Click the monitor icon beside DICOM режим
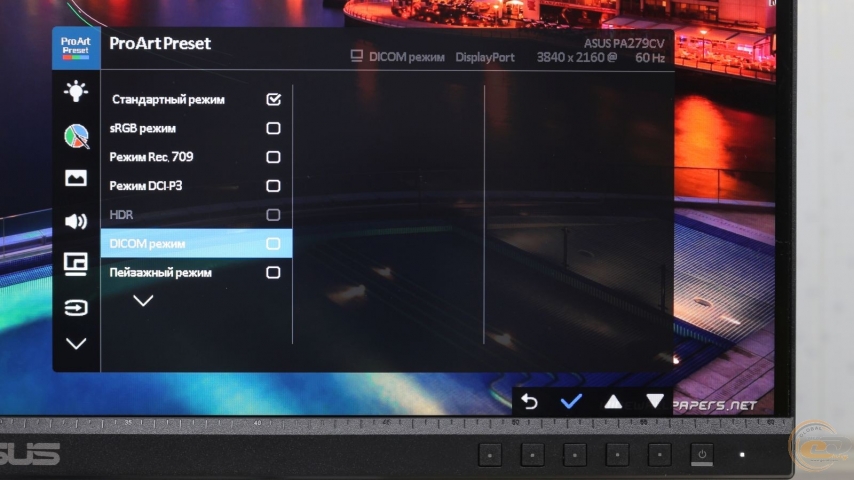 point(357,56)
